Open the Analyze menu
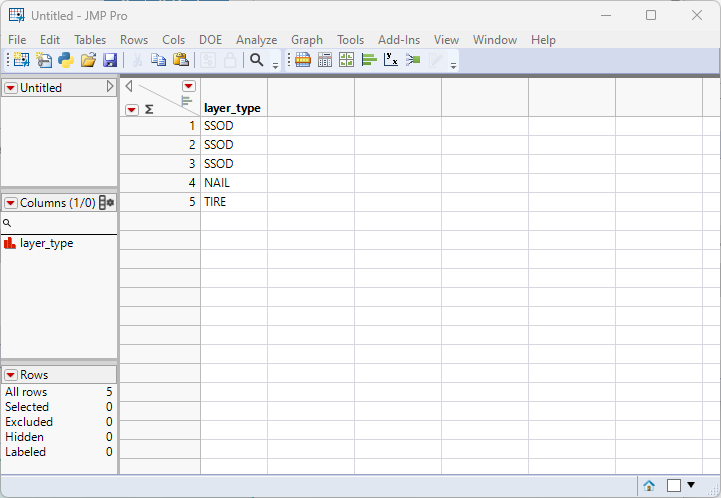721x498 pixels. 257,40
